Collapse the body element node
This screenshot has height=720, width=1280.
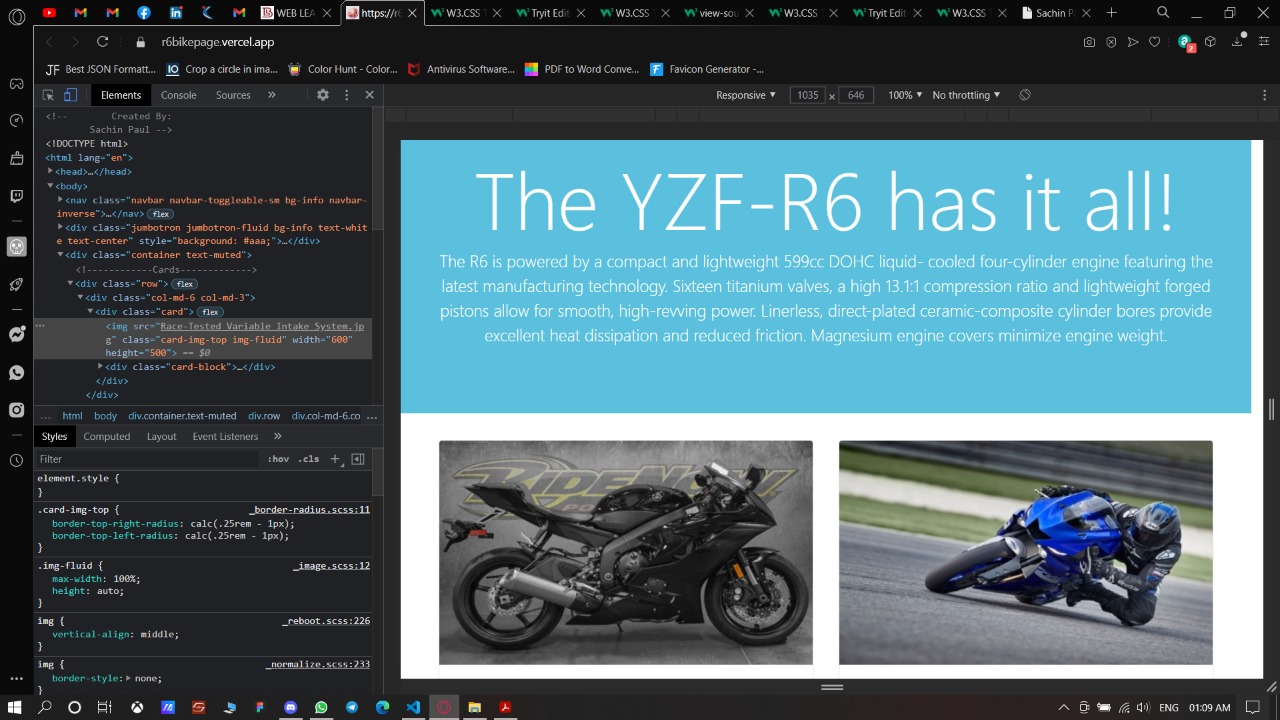click(x=50, y=186)
